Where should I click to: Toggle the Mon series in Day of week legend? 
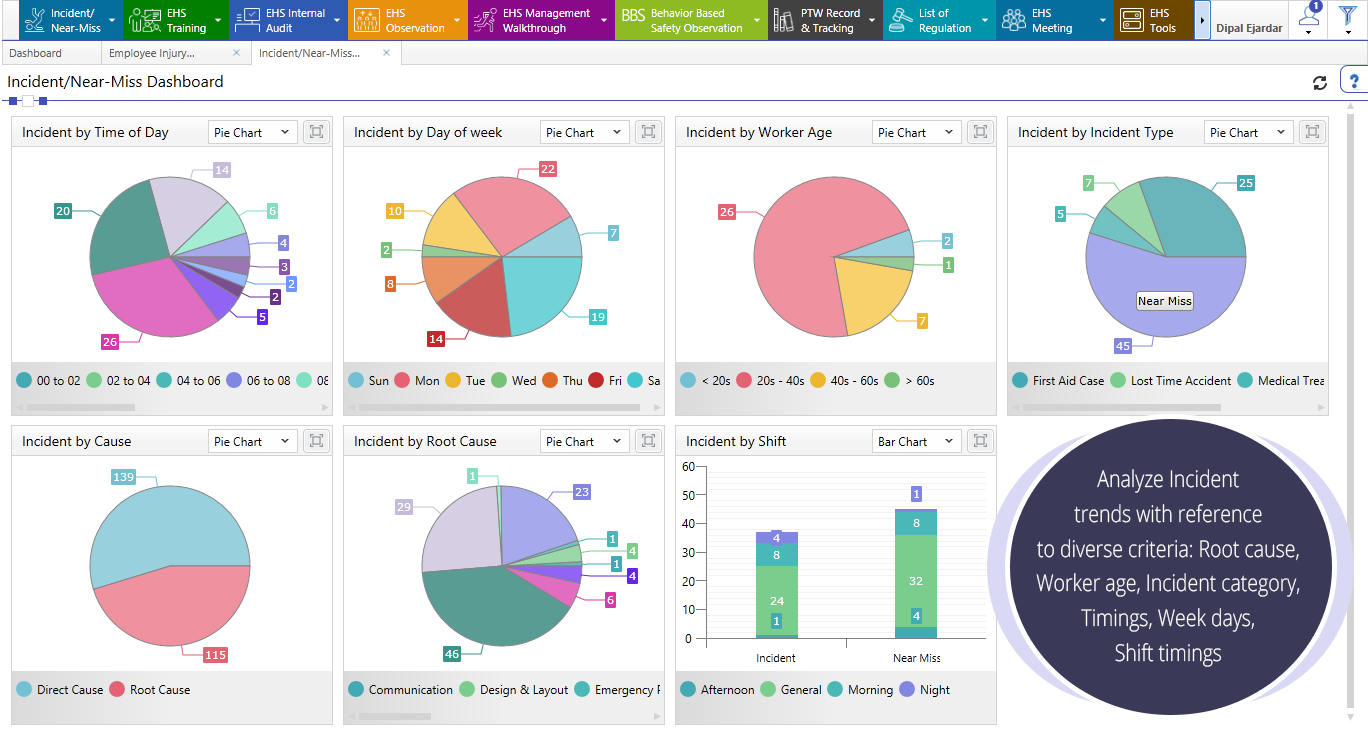pos(426,380)
